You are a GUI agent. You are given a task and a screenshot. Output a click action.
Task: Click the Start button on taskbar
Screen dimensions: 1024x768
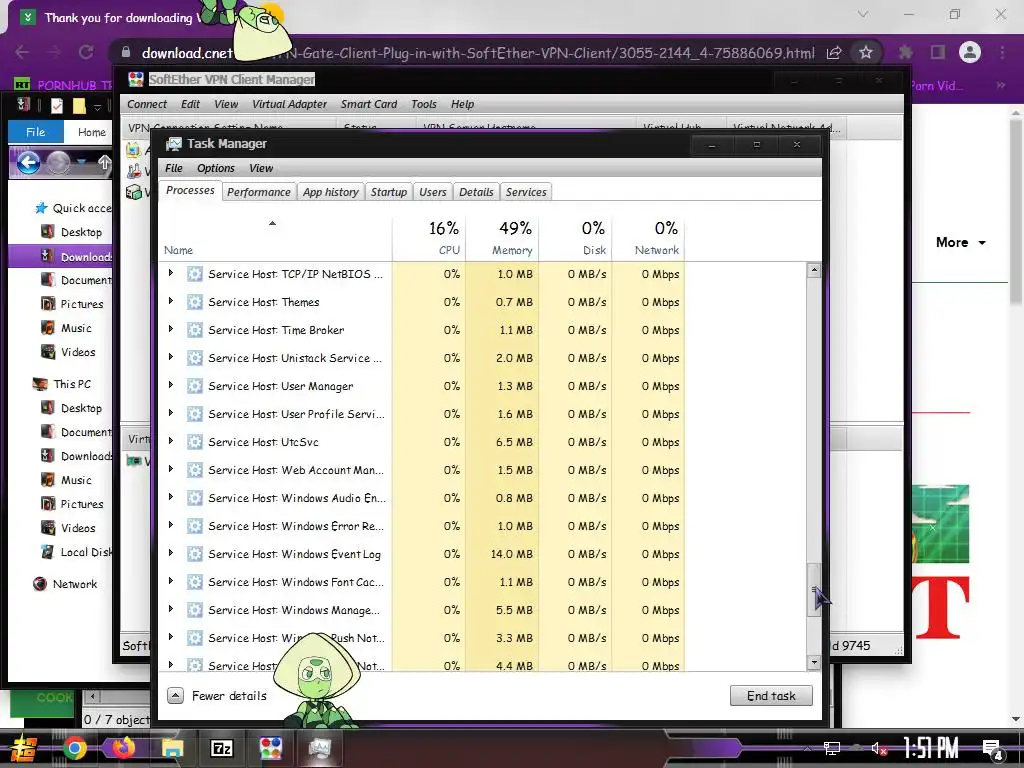tap(23, 748)
